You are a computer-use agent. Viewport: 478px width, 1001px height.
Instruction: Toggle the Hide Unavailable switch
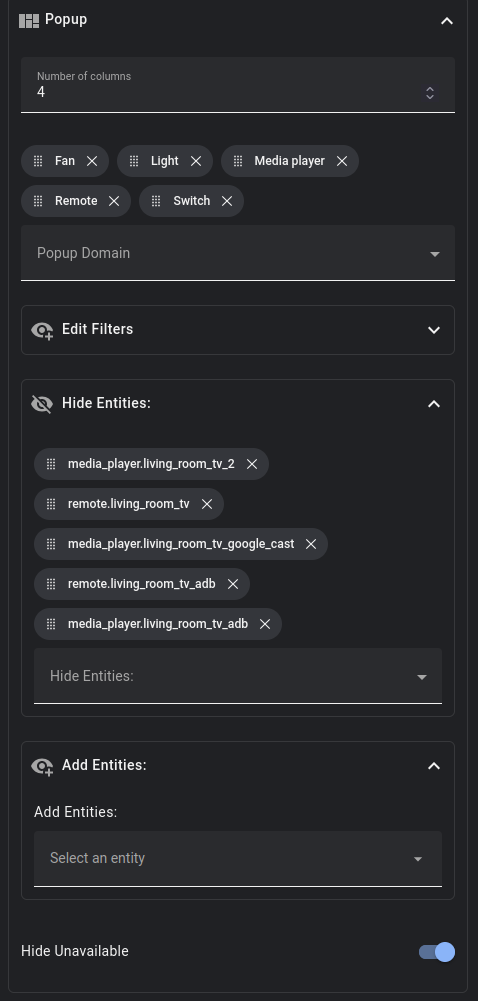437,952
